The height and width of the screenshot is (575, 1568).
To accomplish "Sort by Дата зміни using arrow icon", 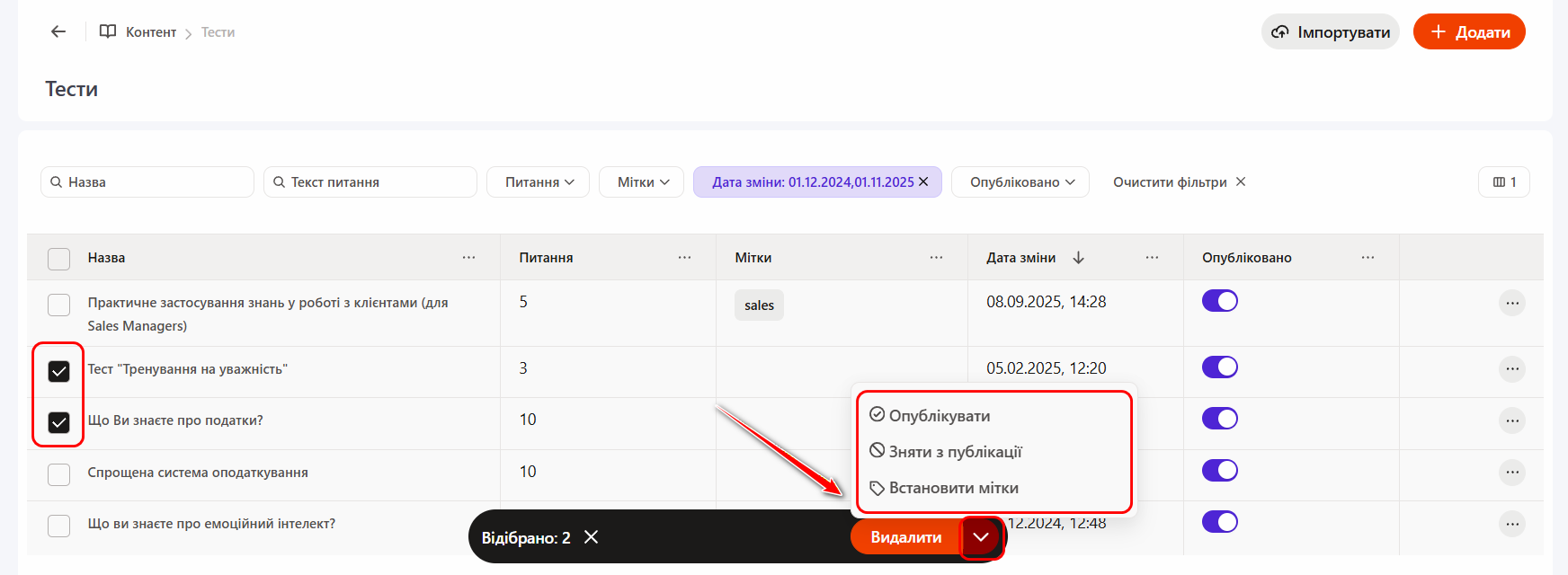I will pyautogui.click(x=1078, y=258).
